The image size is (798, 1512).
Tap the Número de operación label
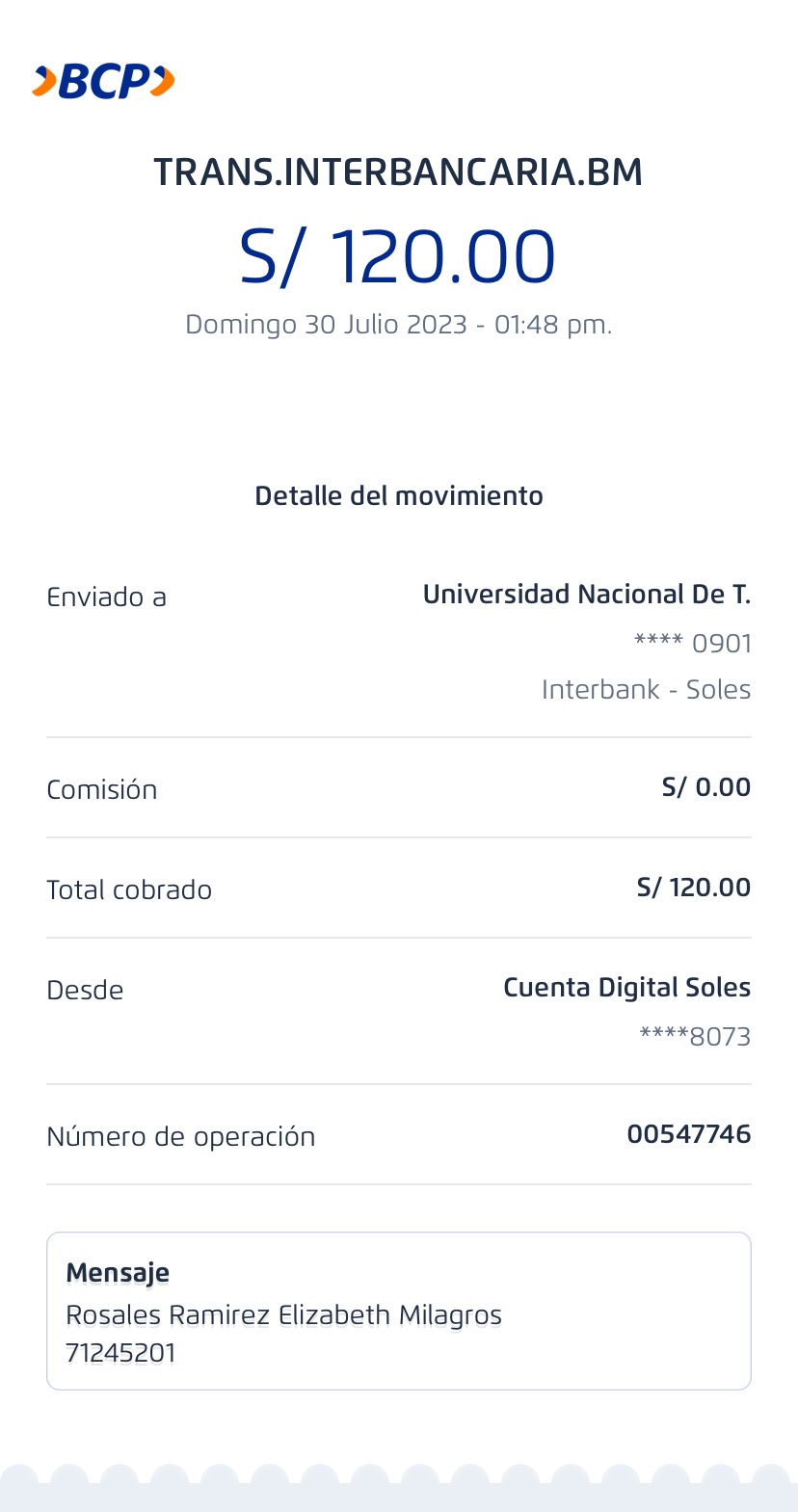[180, 1137]
